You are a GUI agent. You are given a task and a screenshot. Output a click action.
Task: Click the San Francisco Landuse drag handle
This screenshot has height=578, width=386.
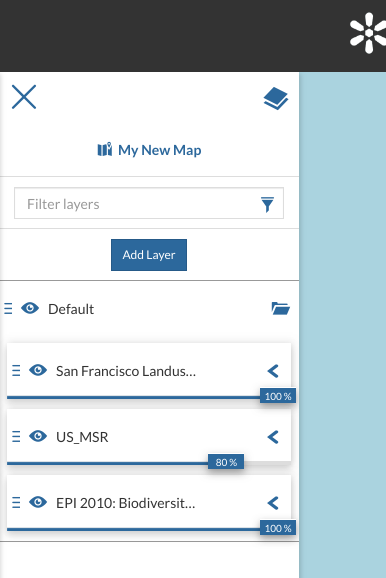click(16, 370)
